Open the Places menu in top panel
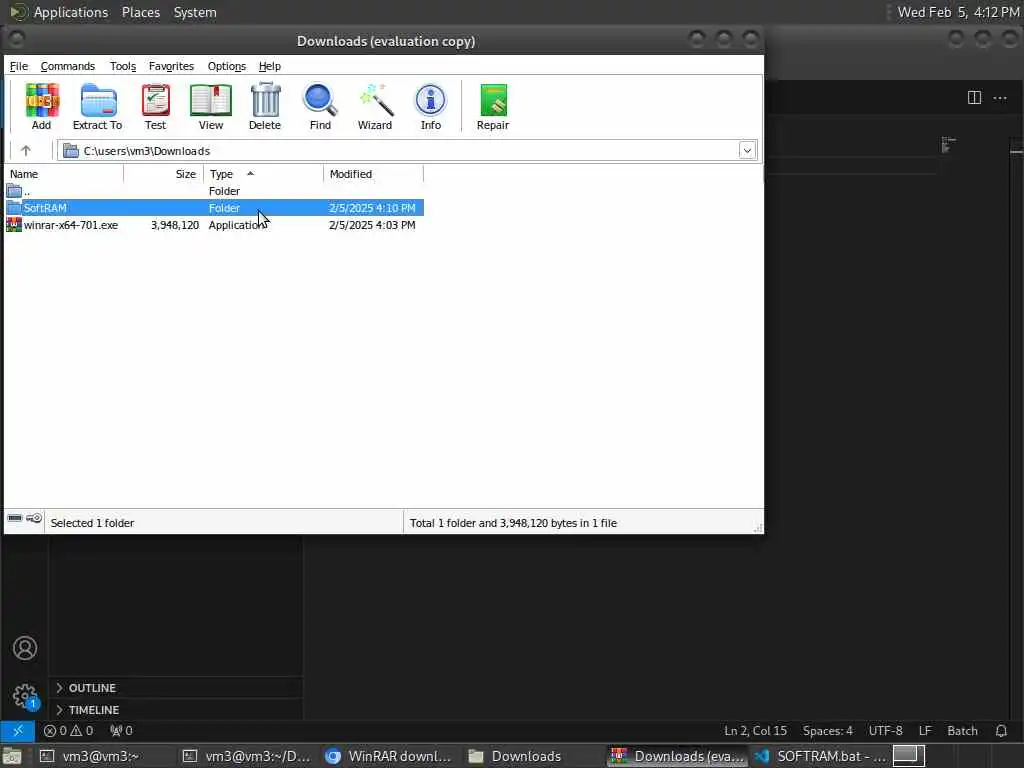 141,12
